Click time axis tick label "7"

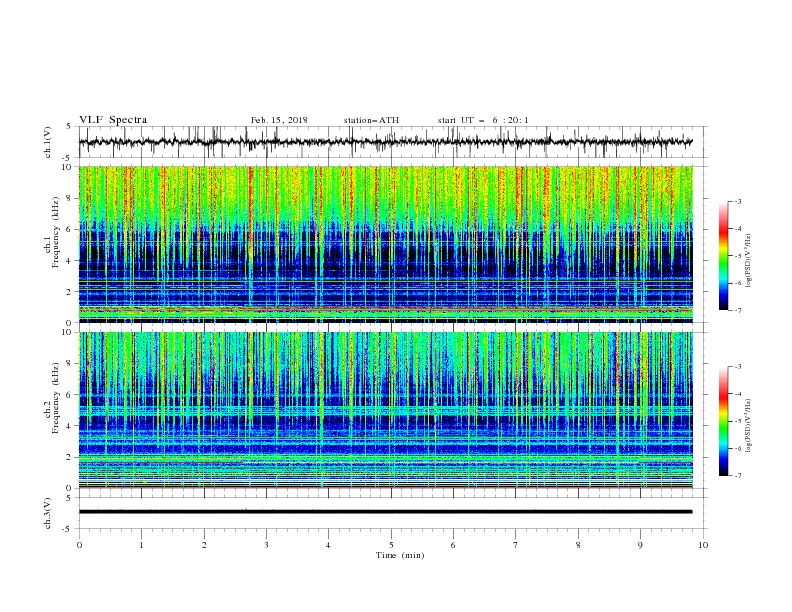pos(516,545)
